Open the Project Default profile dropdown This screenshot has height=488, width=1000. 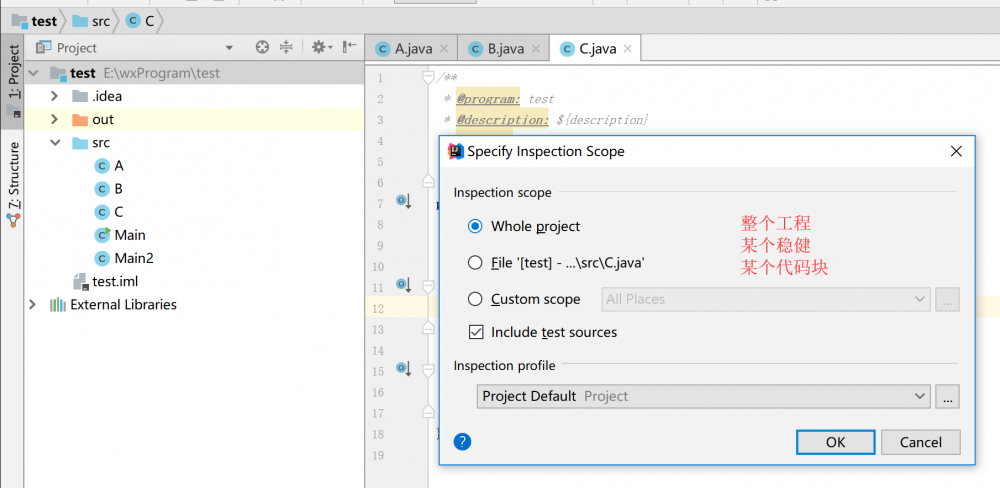coord(704,396)
